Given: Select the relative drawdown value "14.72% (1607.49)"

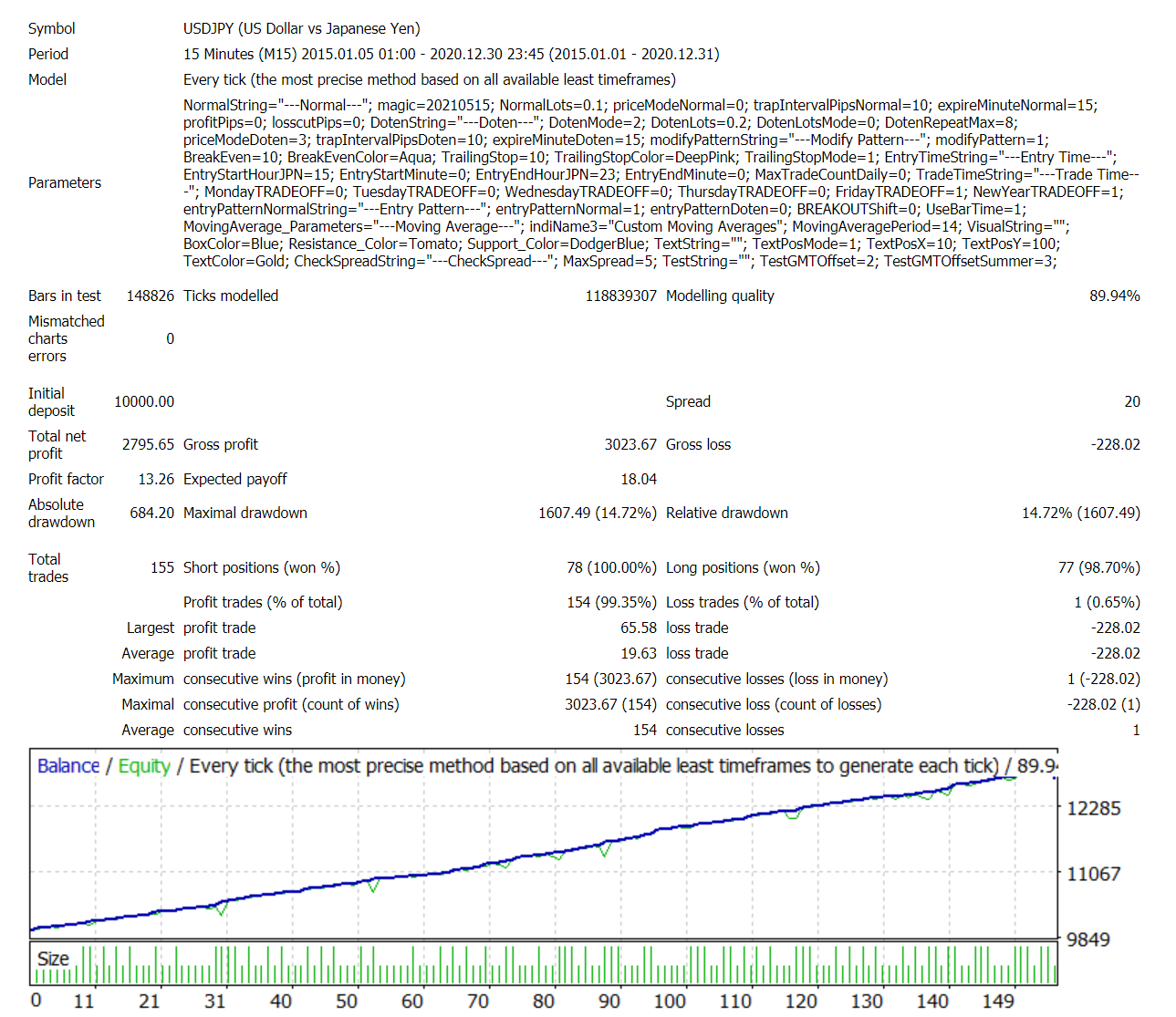Looking at the screenshot, I should tap(1081, 514).
